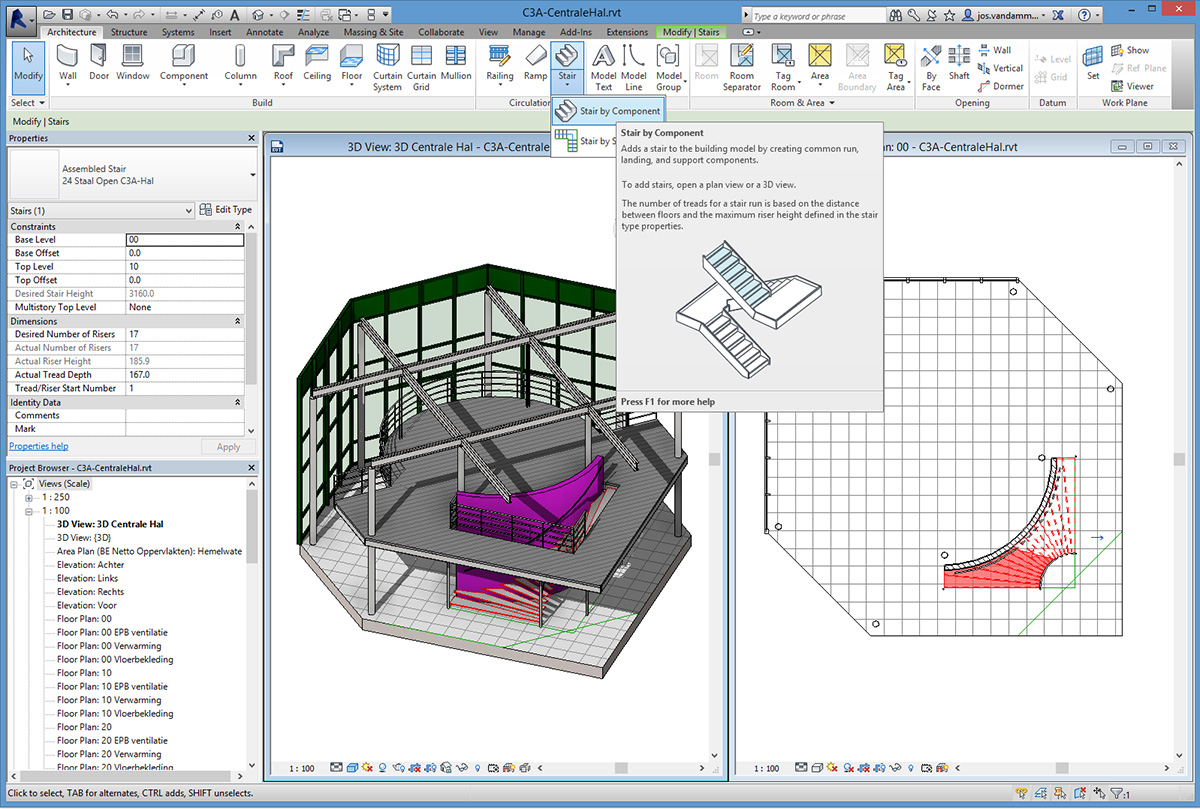Click the Model Line tool

point(633,66)
